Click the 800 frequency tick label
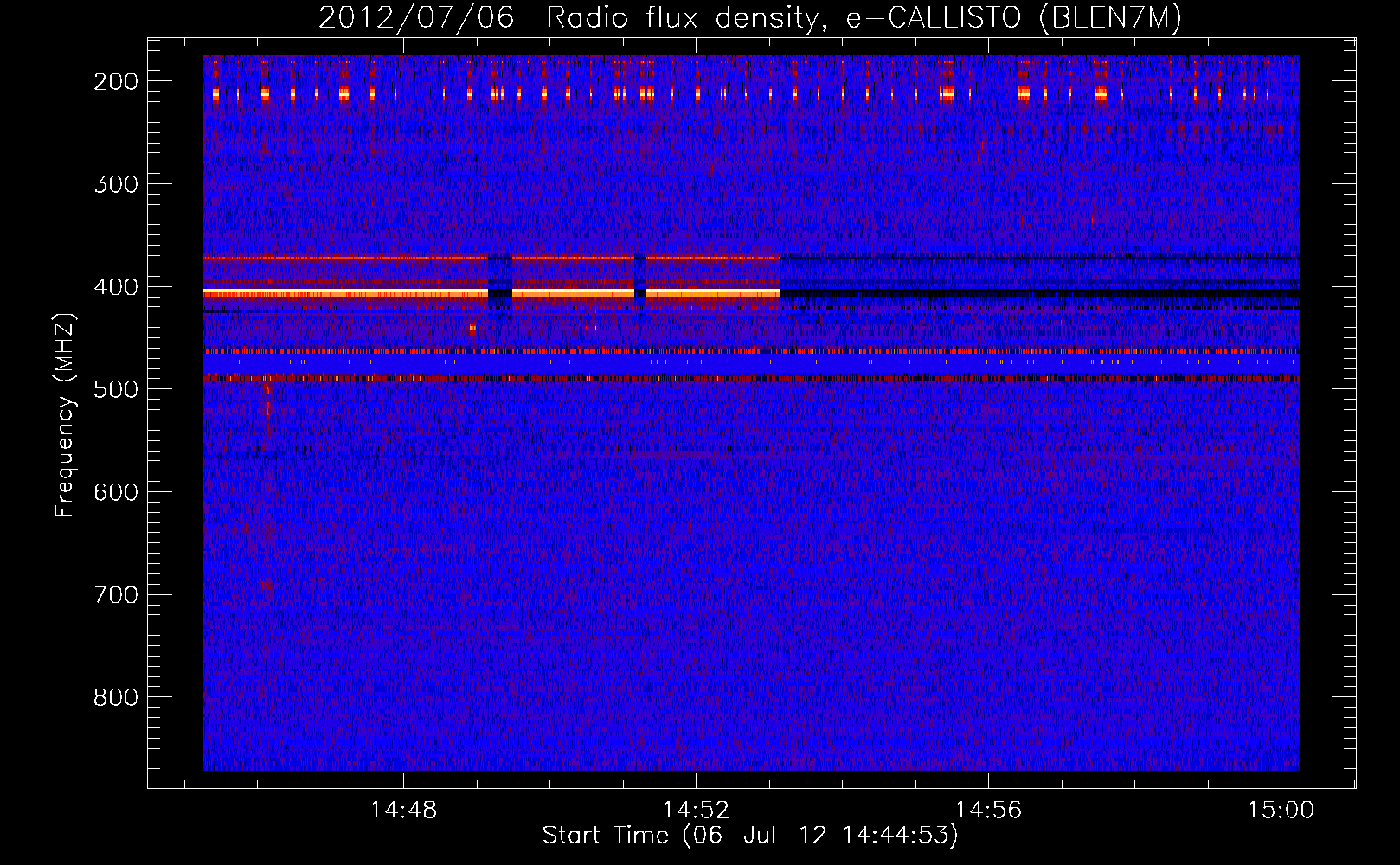 coord(116,697)
